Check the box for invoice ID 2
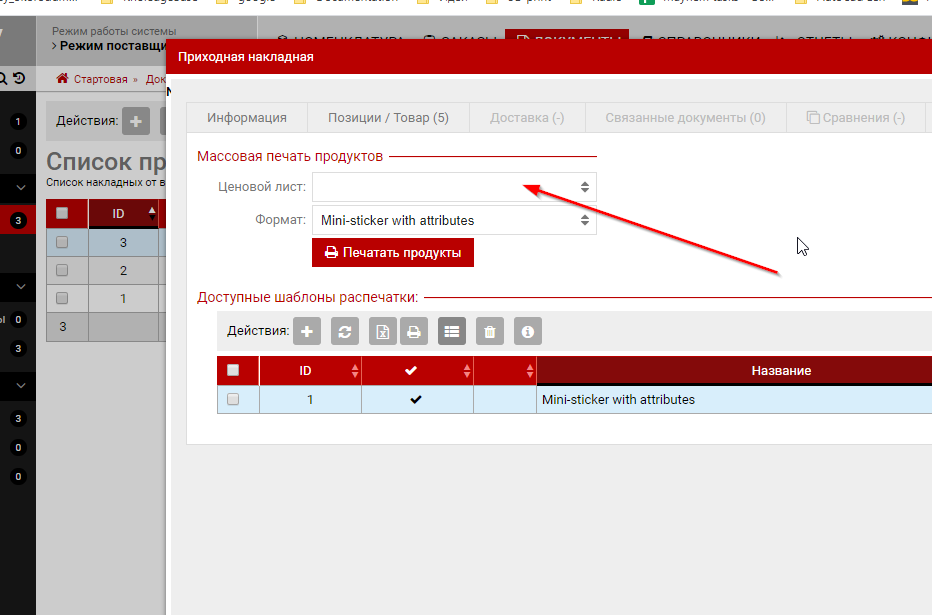This screenshot has width=932, height=615. [62, 270]
